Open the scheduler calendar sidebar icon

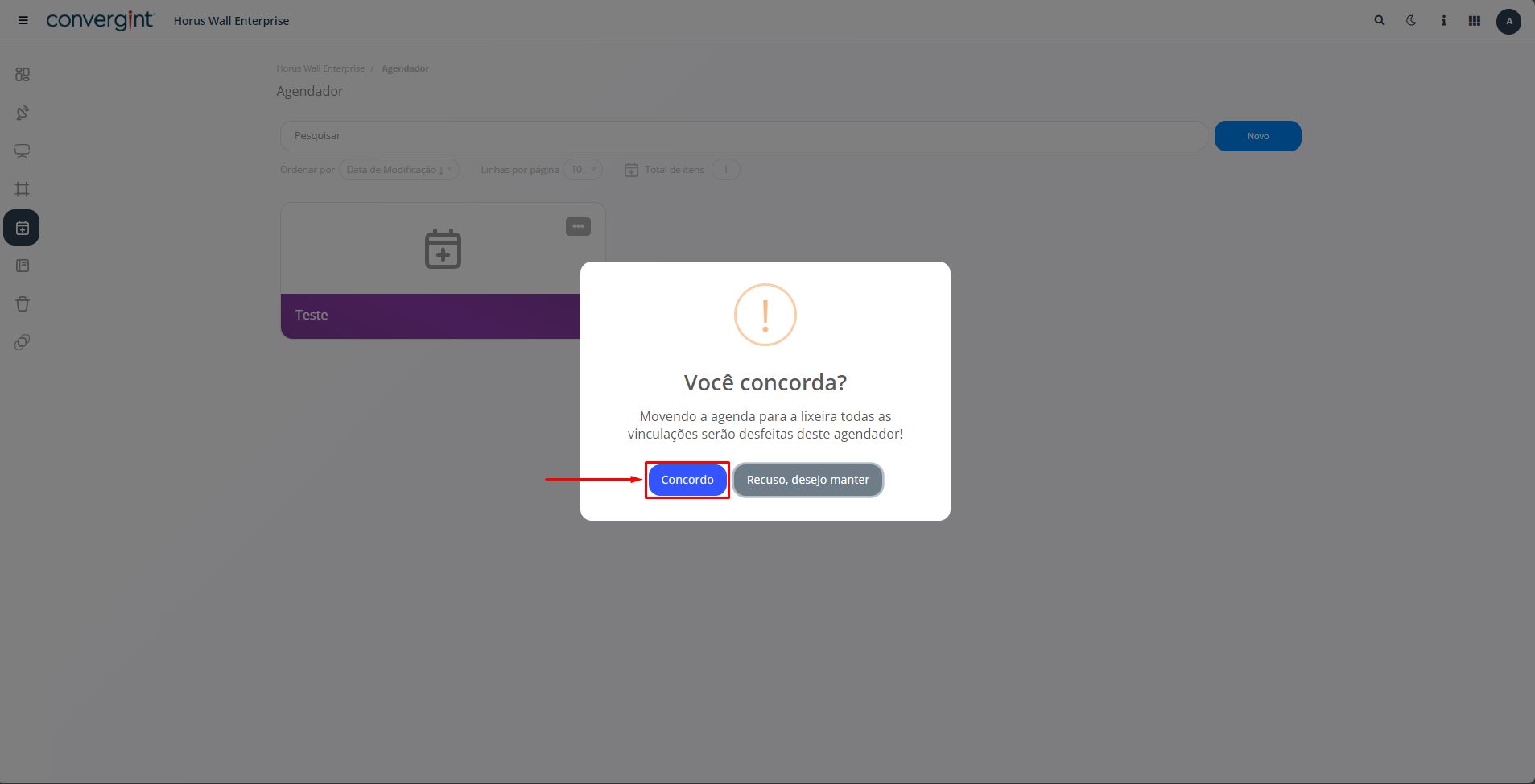[x=22, y=228]
